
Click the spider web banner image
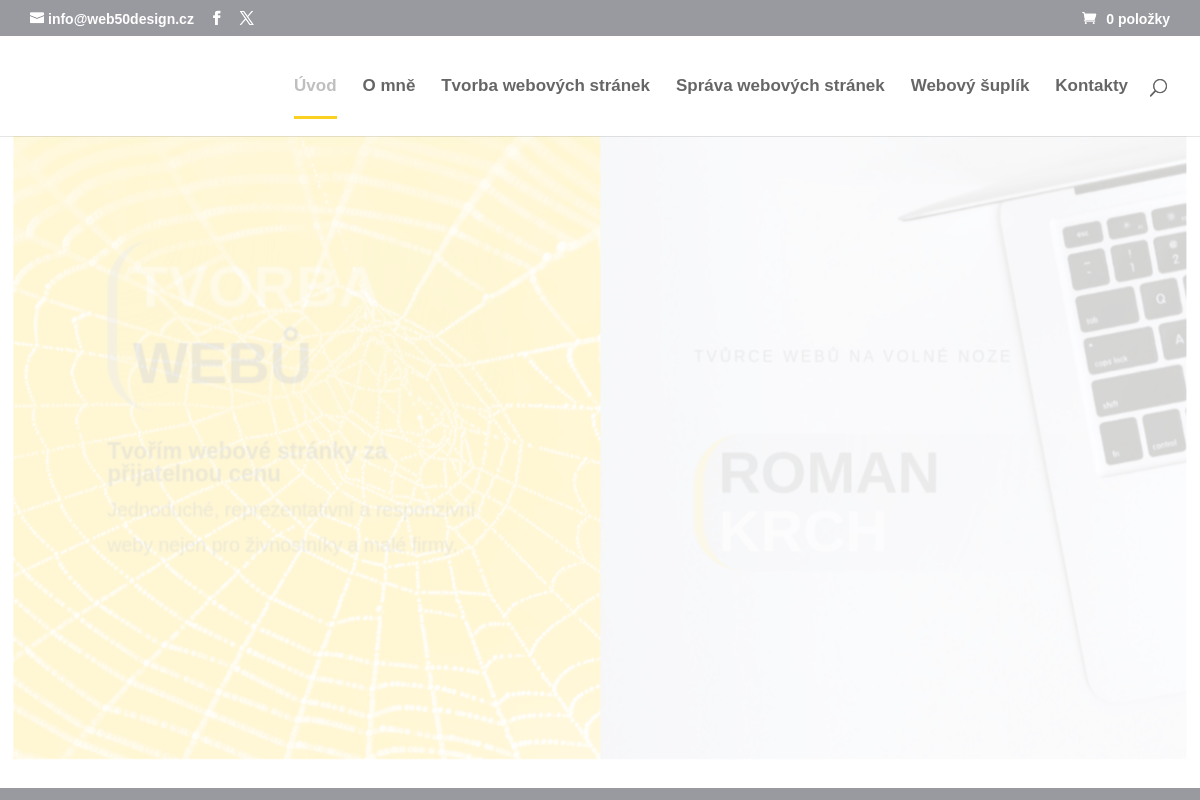(x=307, y=447)
